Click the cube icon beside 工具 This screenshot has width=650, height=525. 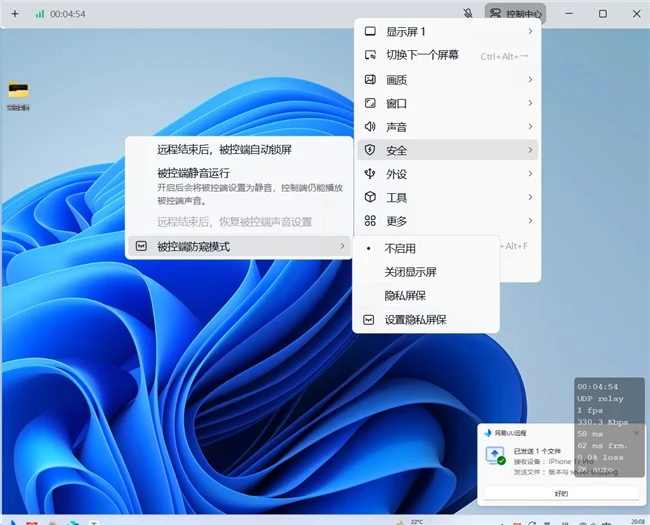[x=370, y=197]
